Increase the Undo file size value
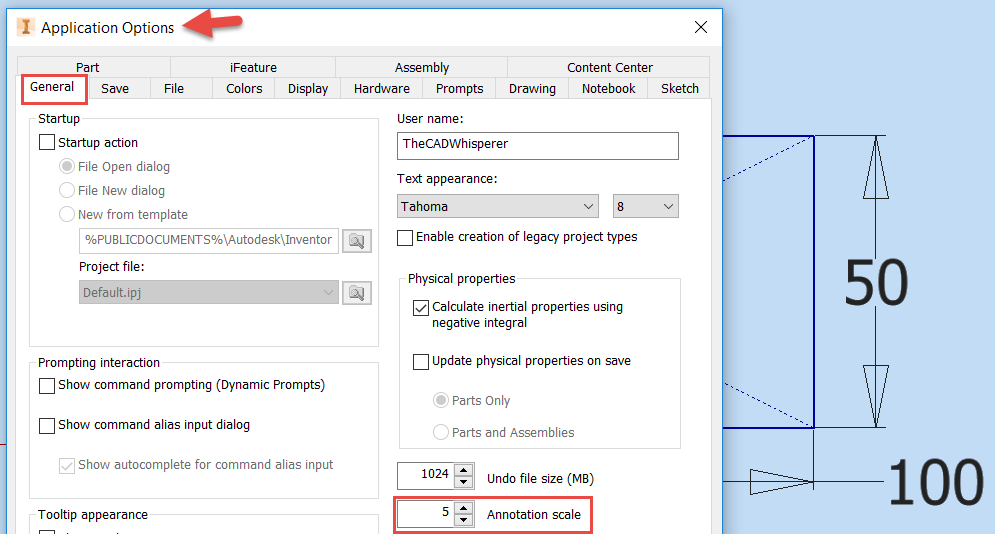 click(464, 470)
